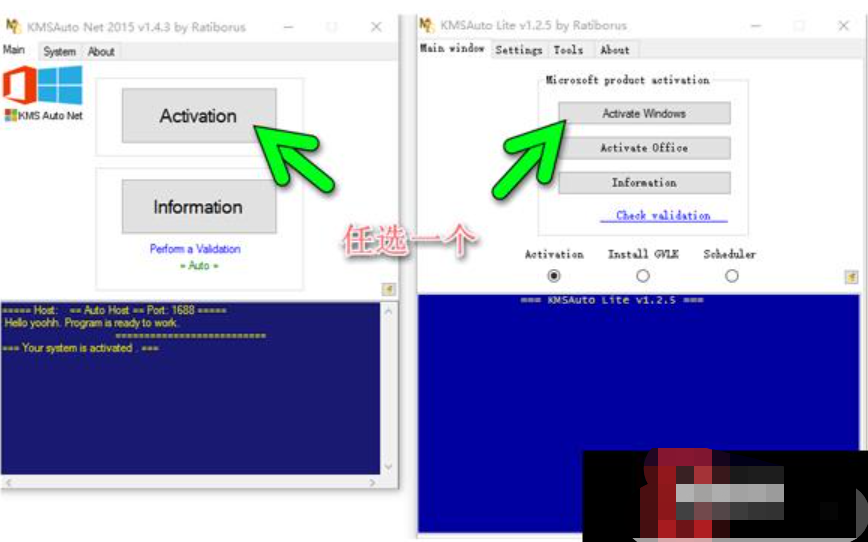Screen dimensions: 868x542
Task: Open the Perform a Validation link
Action: (195, 249)
